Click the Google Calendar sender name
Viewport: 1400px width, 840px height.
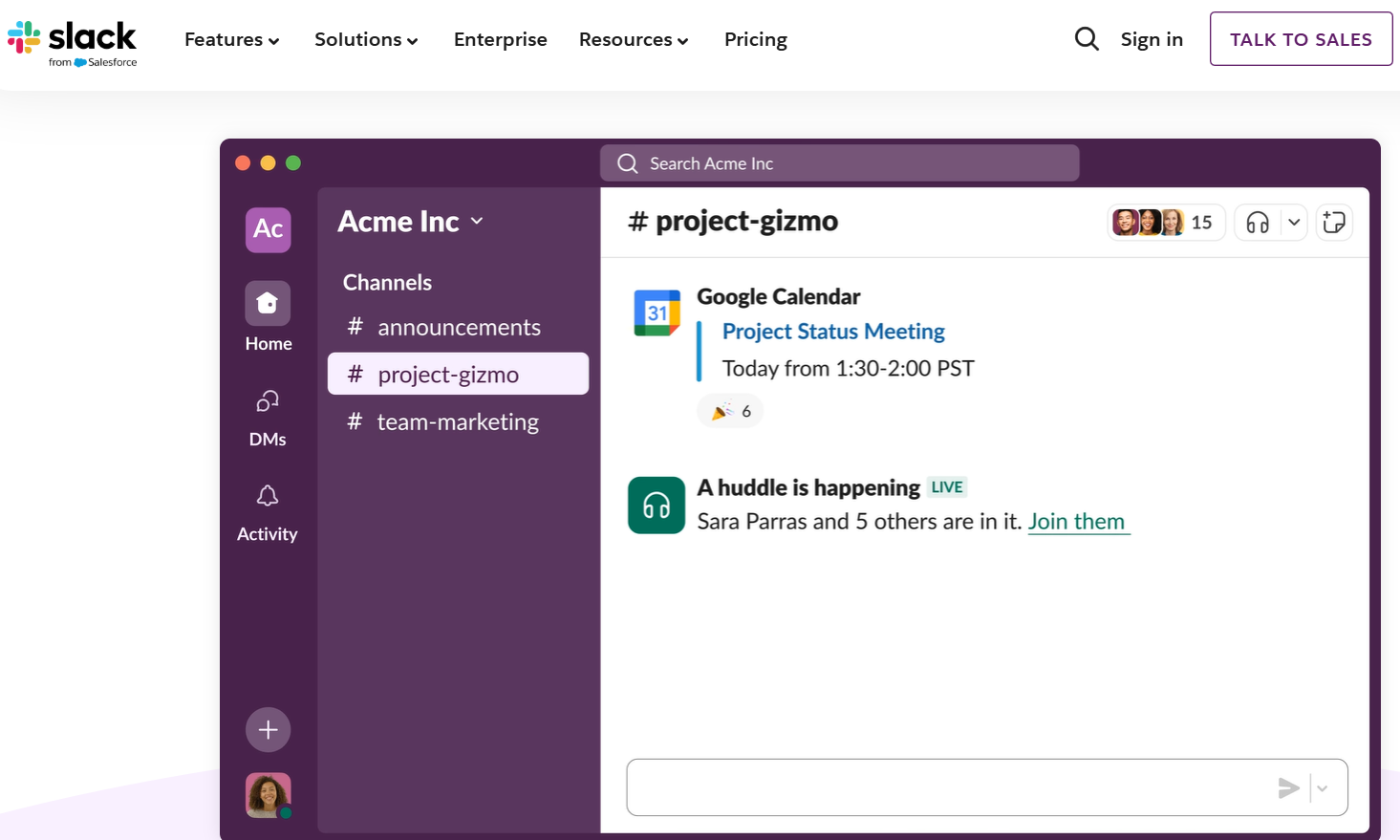tap(779, 297)
